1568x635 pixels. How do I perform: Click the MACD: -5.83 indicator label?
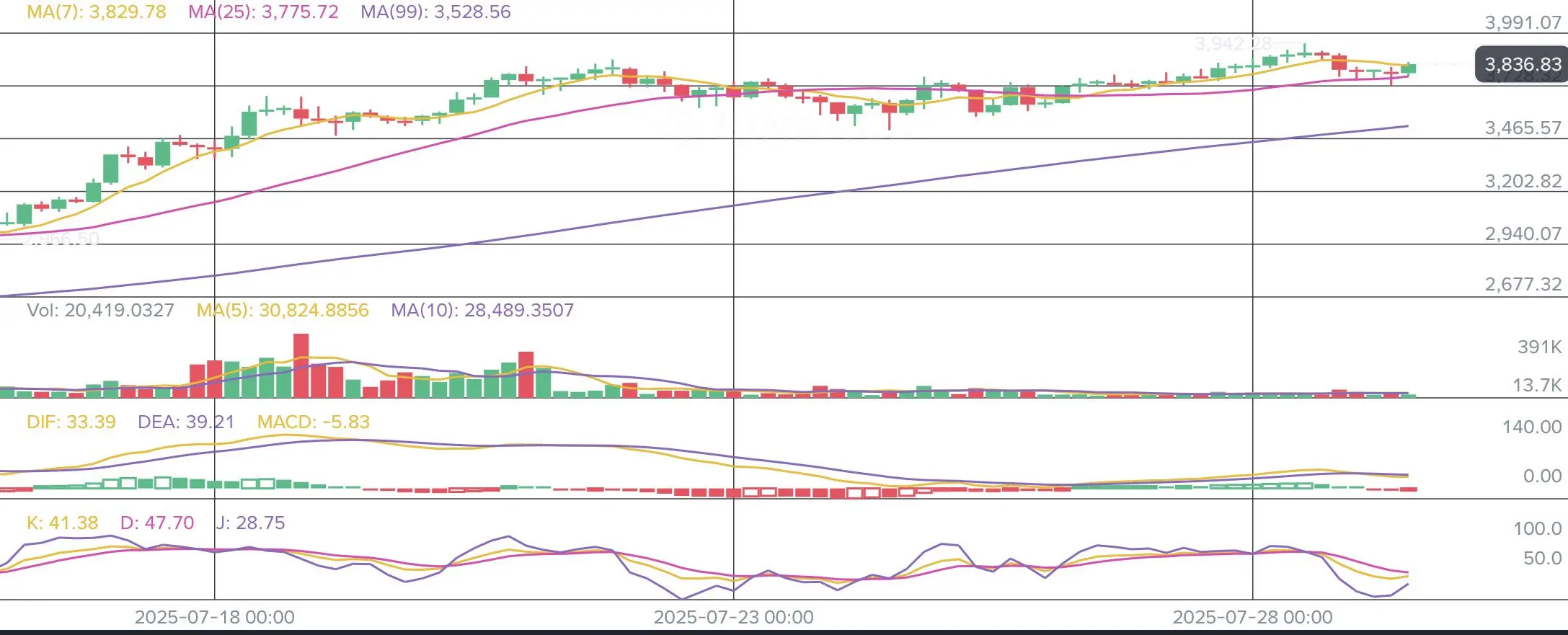[x=314, y=422]
